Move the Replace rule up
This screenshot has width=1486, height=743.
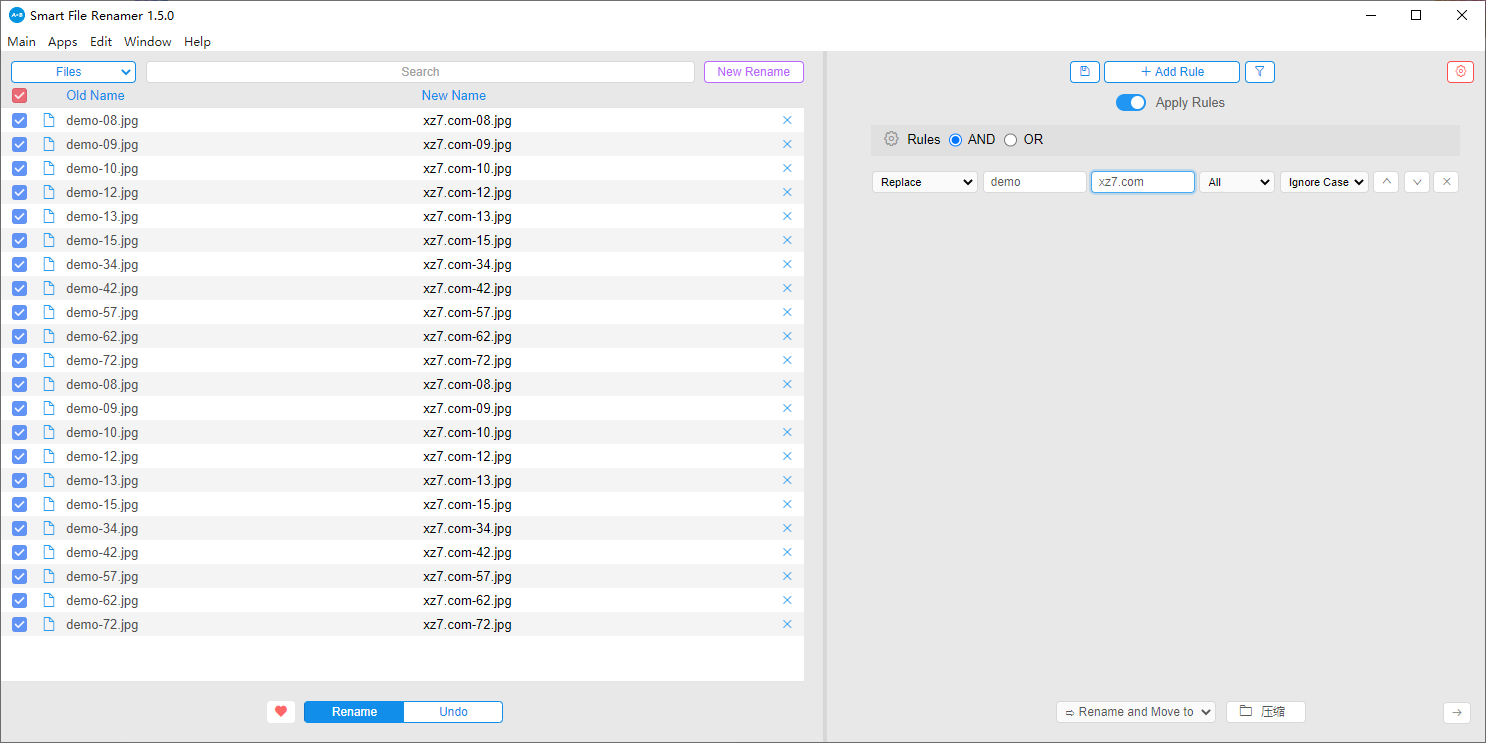[x=1386, y=182]
